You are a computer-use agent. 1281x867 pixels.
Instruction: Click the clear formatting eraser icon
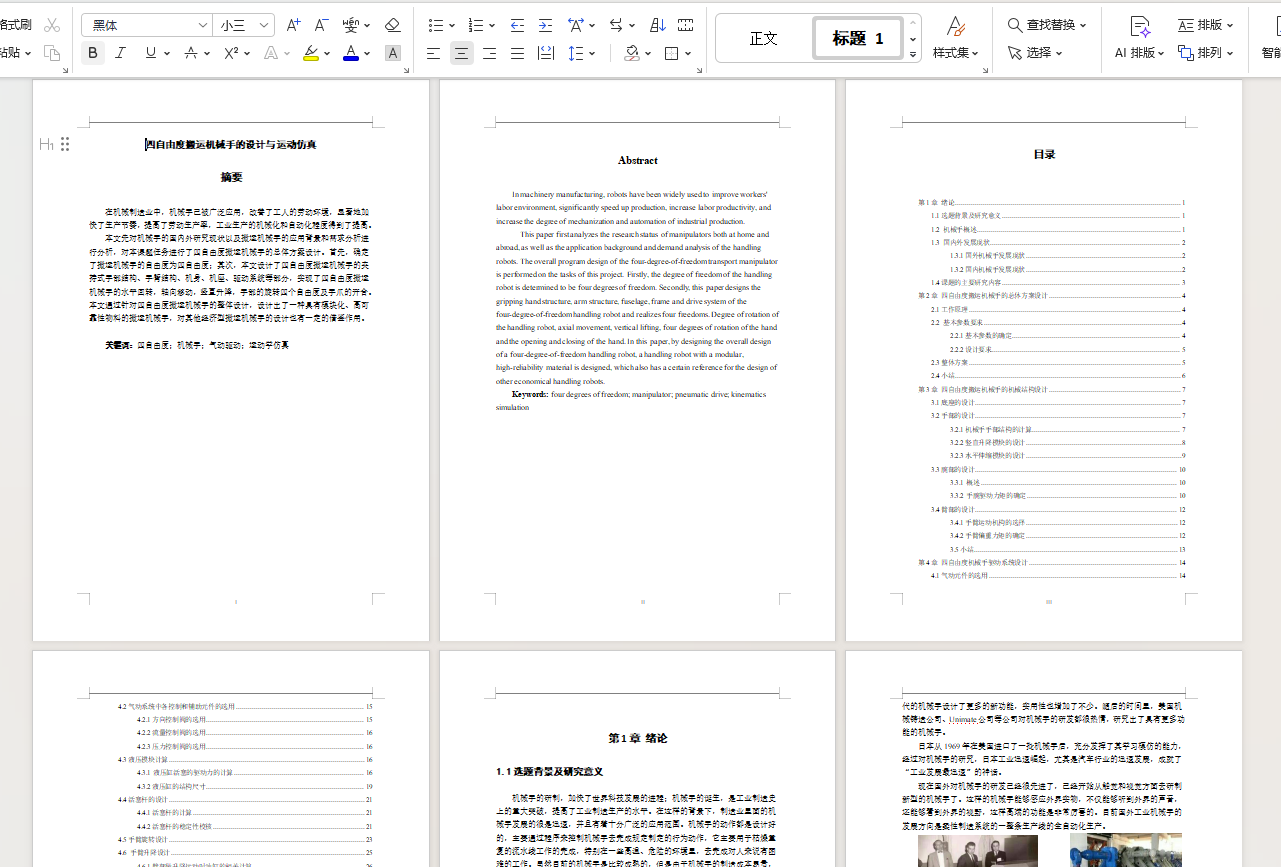pos(392,25)
